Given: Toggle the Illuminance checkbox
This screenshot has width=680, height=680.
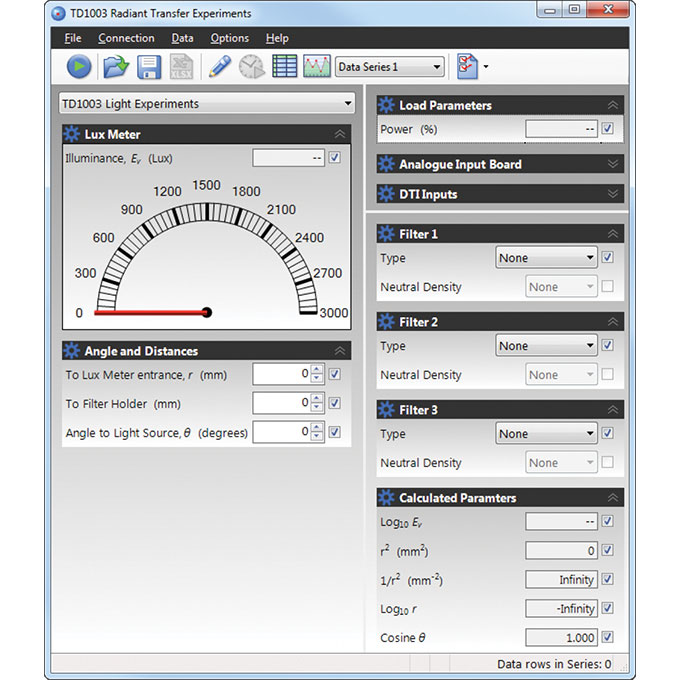Looking at the screenshot, I should [x=334, y=157].
